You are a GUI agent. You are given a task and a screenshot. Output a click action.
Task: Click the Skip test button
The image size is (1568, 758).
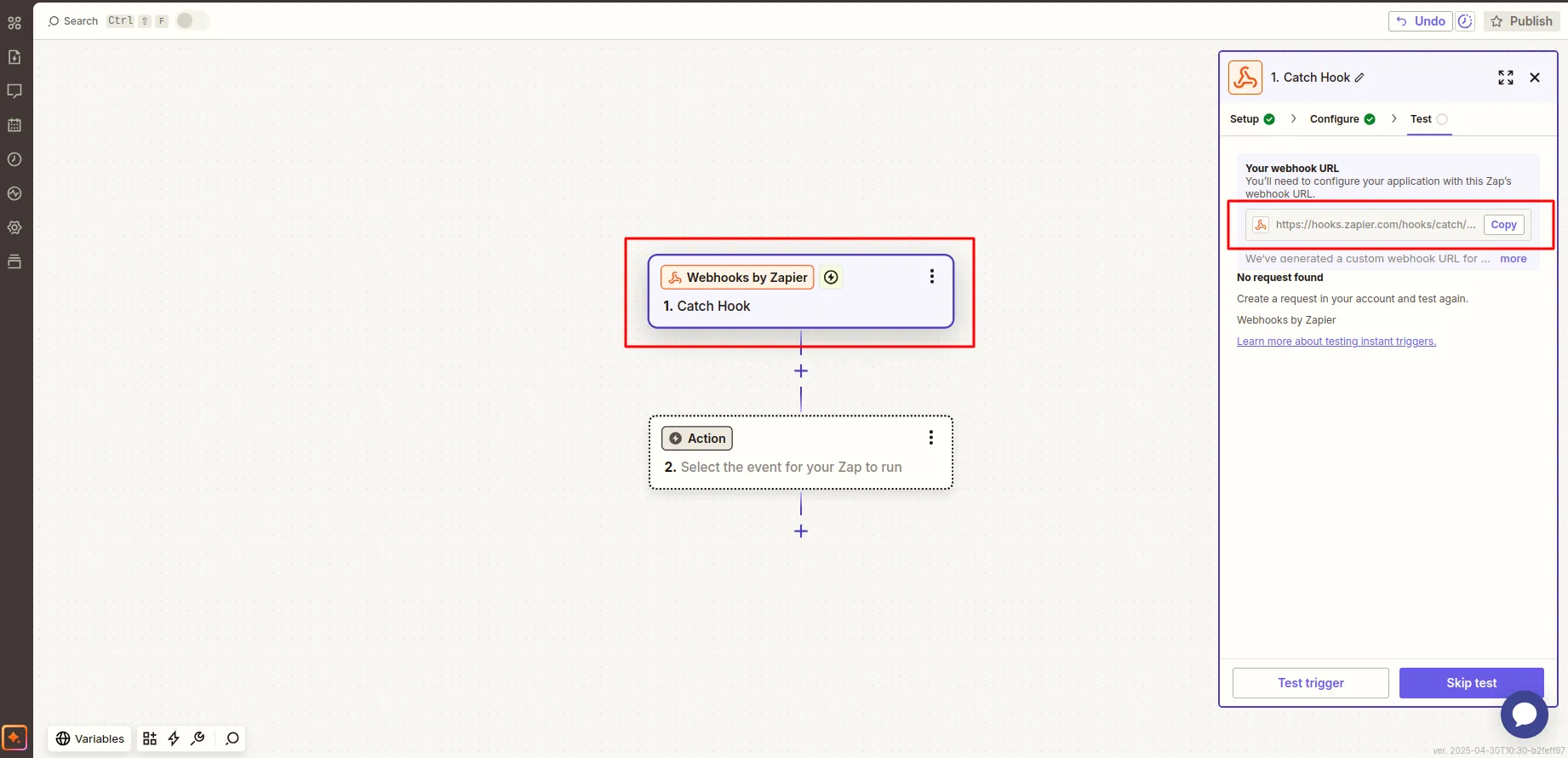tap(1472, 683)
